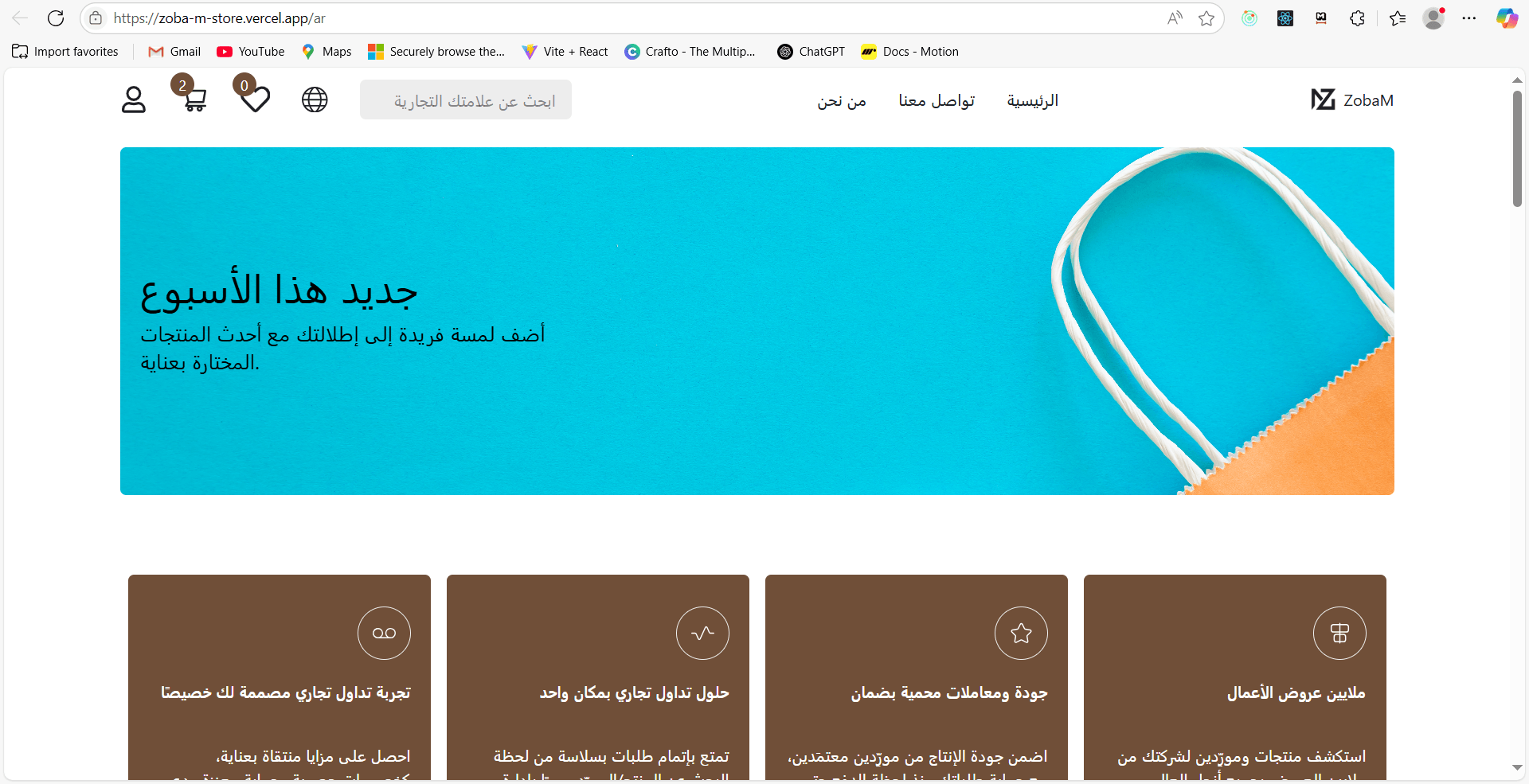This screenshot has height=784, width=1529.
Task: Click the wishlist badge showing 0
Action: (x=244, y=85)
